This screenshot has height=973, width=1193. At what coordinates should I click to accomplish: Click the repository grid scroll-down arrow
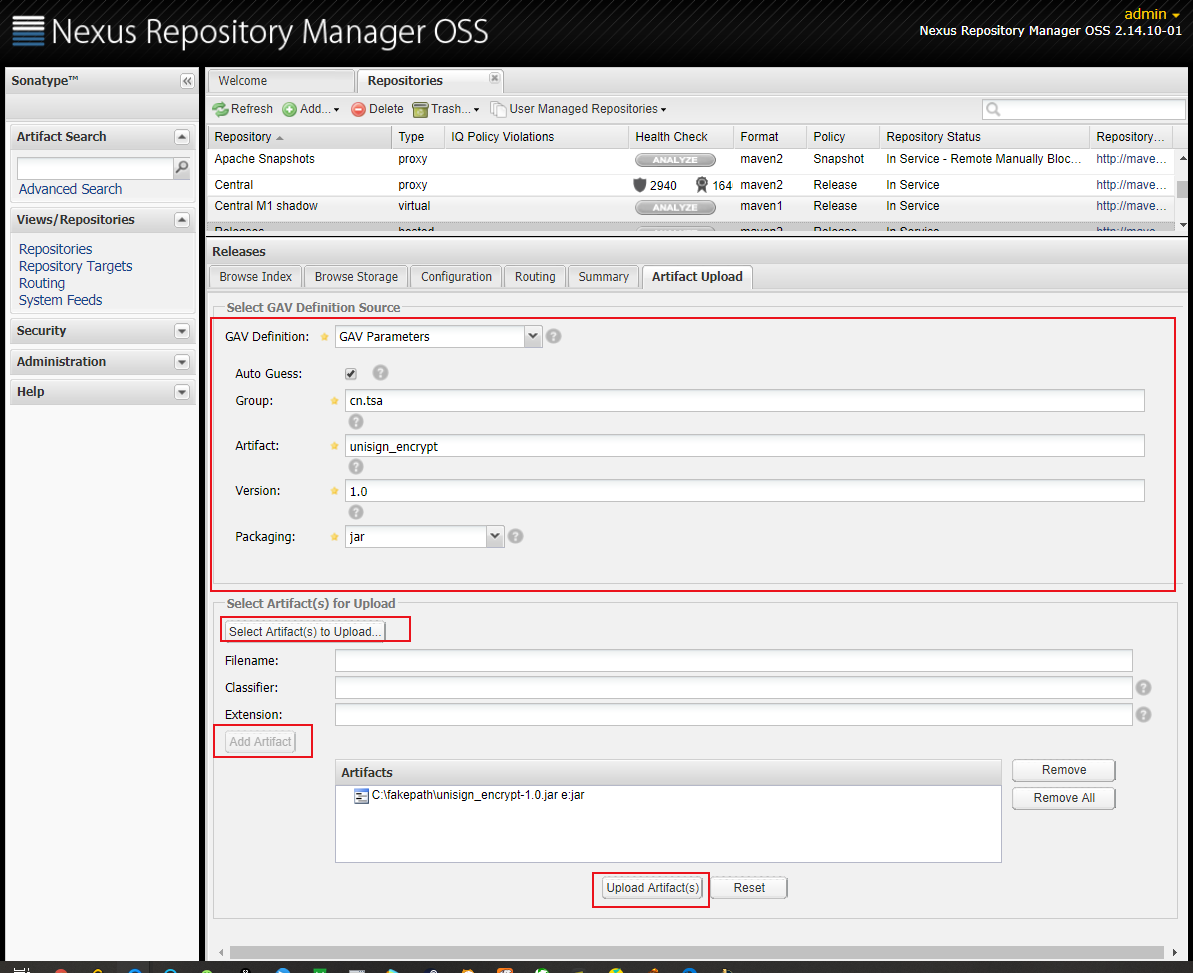1182,225
